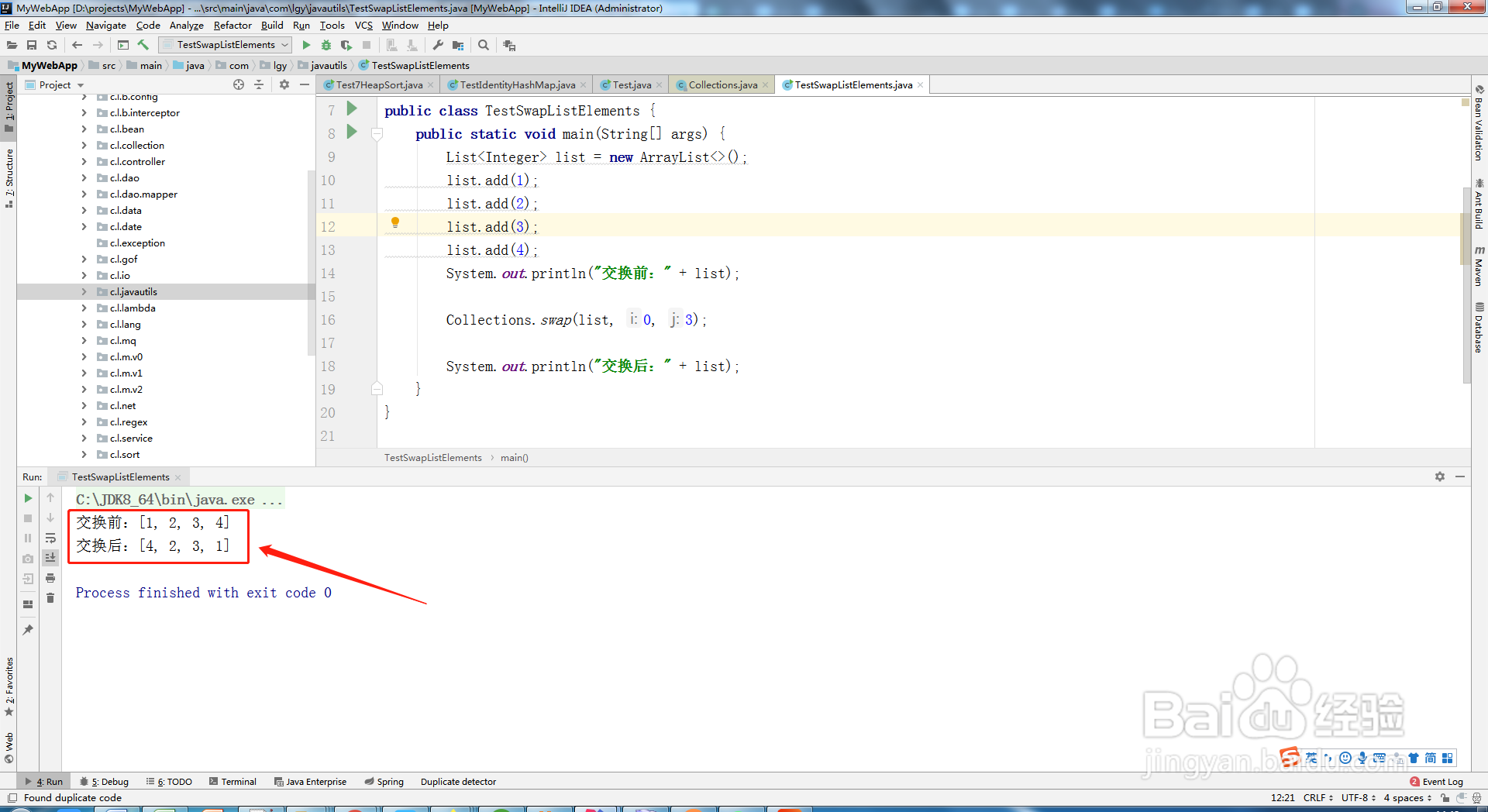
Task: Click the Print icon in Run panel
Action: click(50, 578)
